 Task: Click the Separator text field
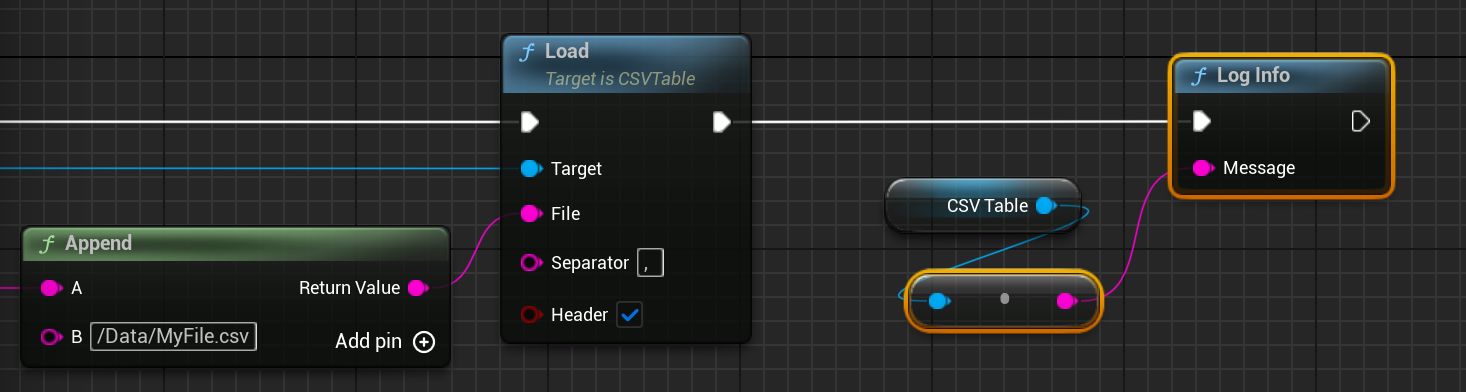click(650, 263)
